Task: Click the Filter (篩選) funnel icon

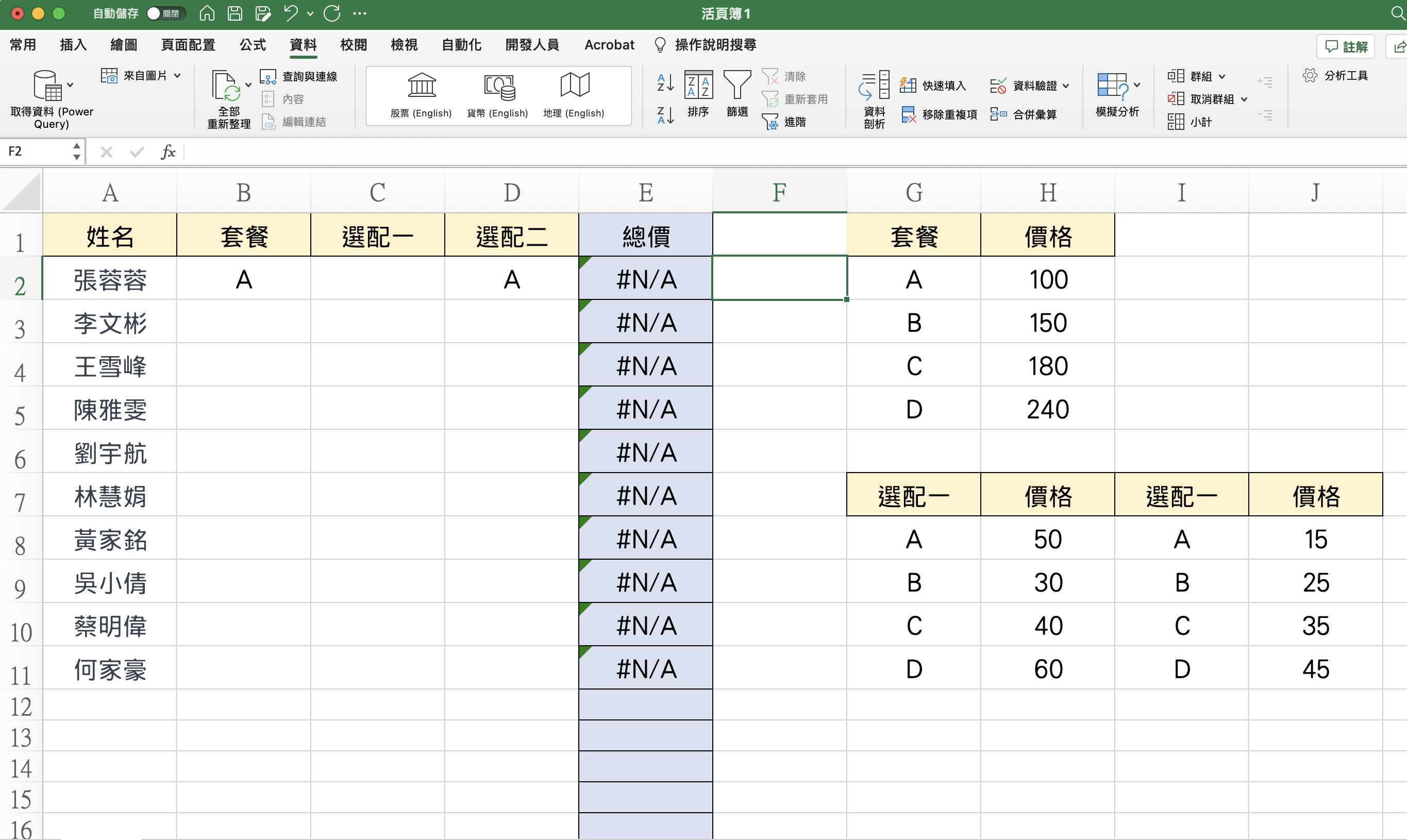Action: (737, 86)
